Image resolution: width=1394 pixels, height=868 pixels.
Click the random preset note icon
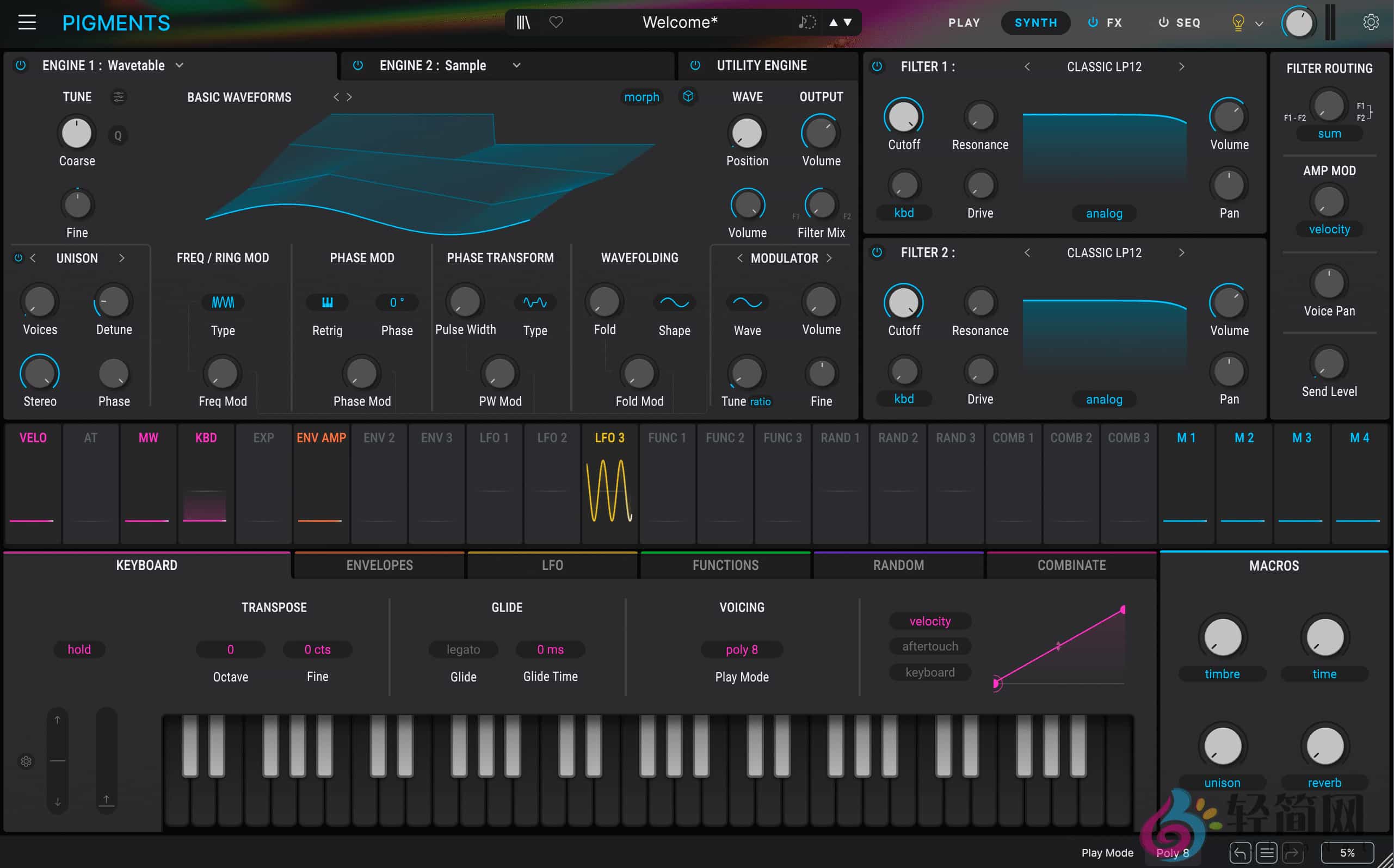click(x=805, y=22)
